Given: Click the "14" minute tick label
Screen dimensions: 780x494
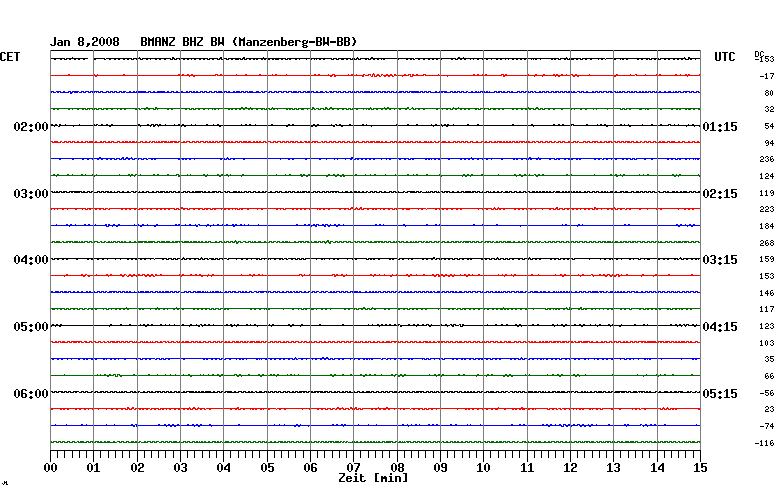Looking at the screenshot, I should [x=657, y=468].
